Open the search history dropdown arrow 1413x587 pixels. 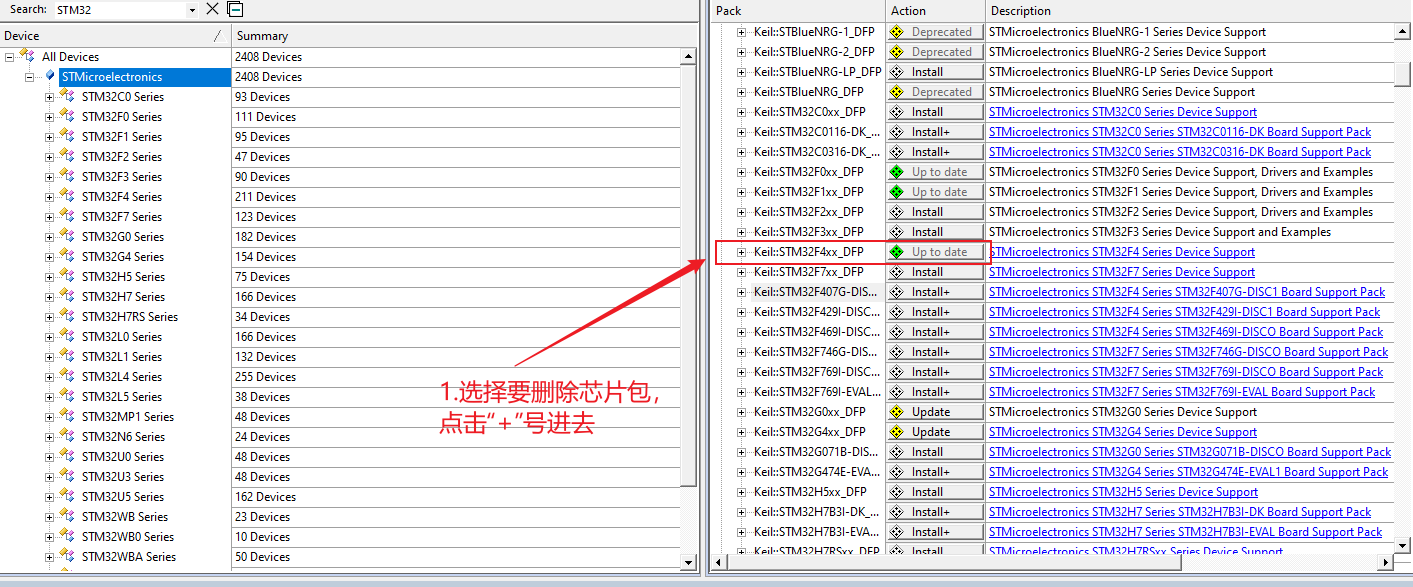tap(192, 9)
